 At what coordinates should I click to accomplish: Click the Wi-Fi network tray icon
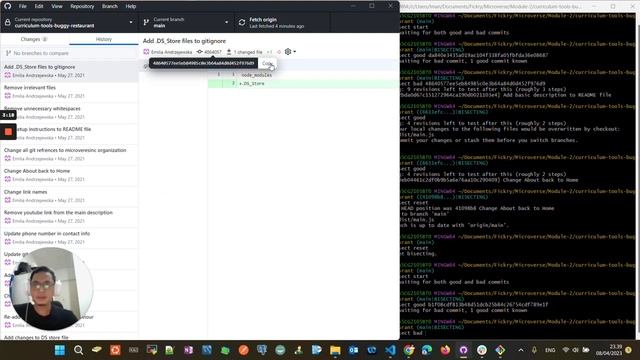click(x=566, y=350)
